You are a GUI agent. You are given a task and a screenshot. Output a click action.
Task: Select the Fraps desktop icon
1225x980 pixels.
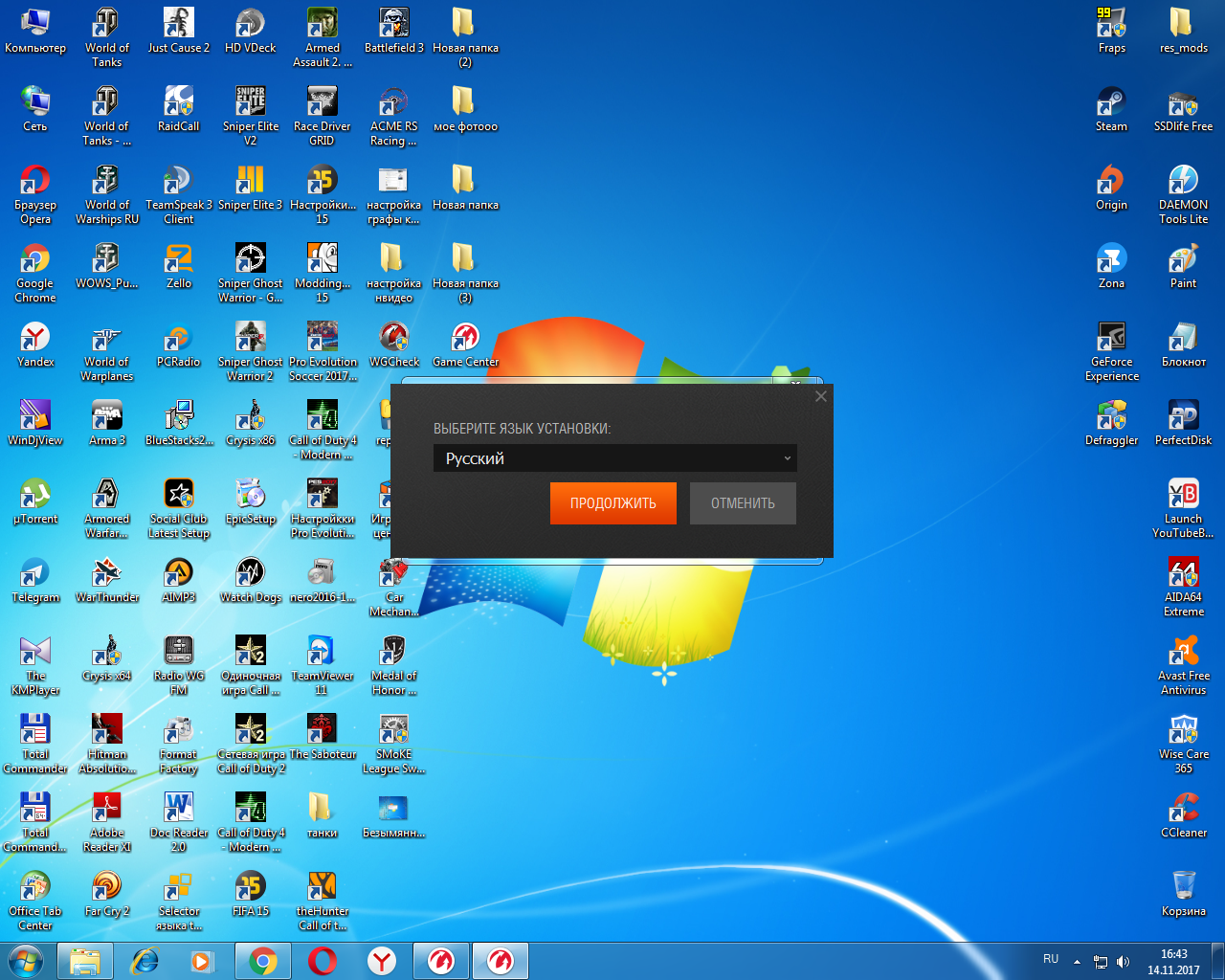tap(1111, 31)
